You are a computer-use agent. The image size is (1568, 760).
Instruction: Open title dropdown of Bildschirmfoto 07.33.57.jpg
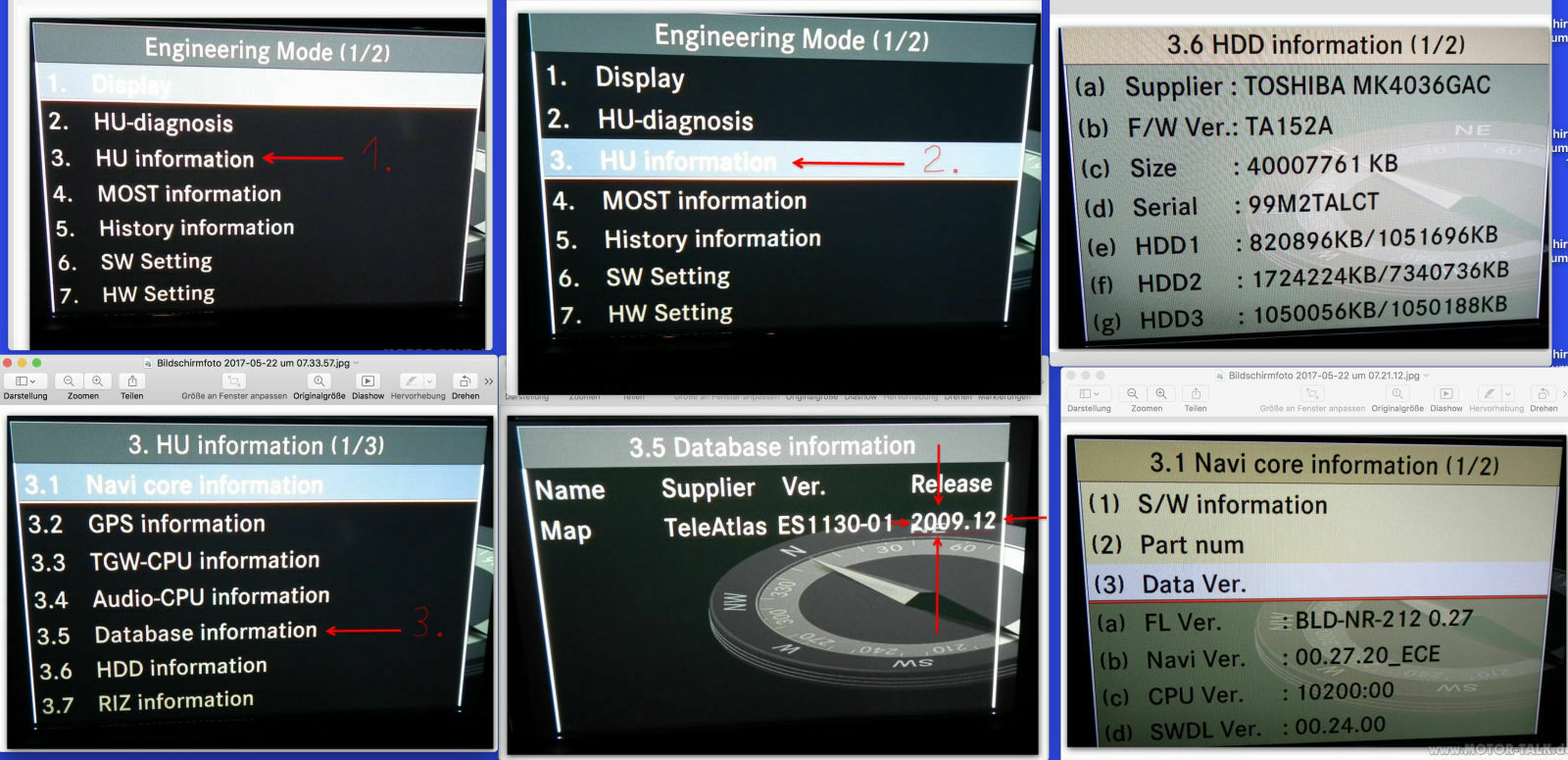coord(357,363)
